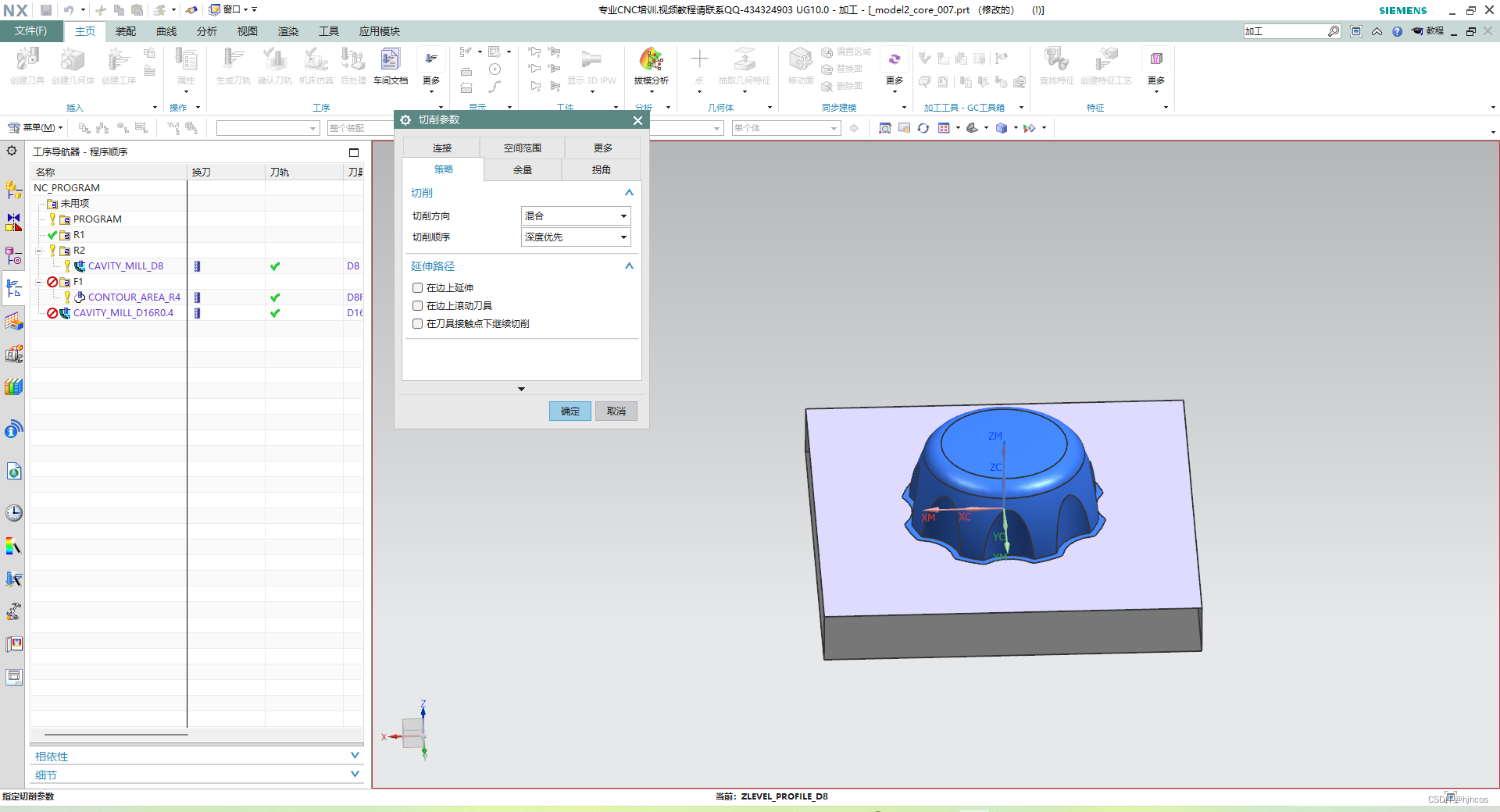Click the 取消 button in the dialog
Viewport: 1500px width, 812px height.
[x=616, y=411]
